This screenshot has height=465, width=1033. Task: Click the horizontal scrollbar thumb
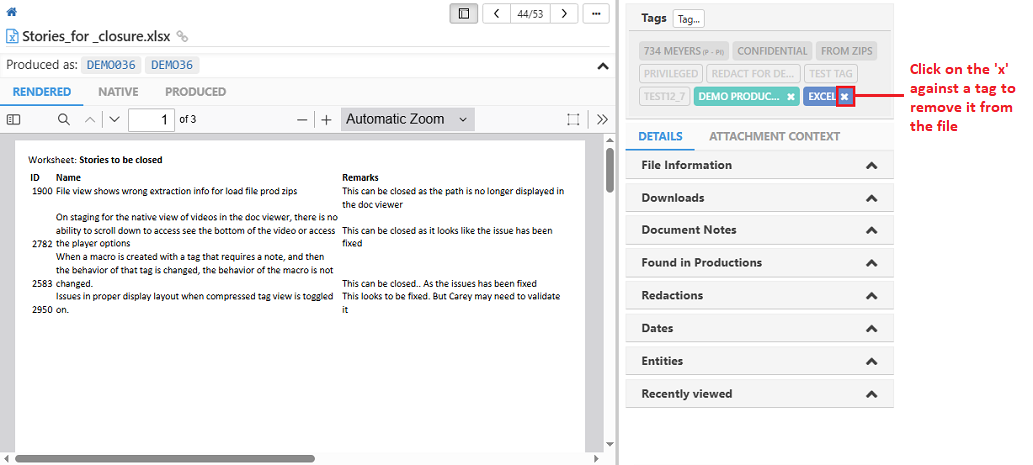point(165,458)
